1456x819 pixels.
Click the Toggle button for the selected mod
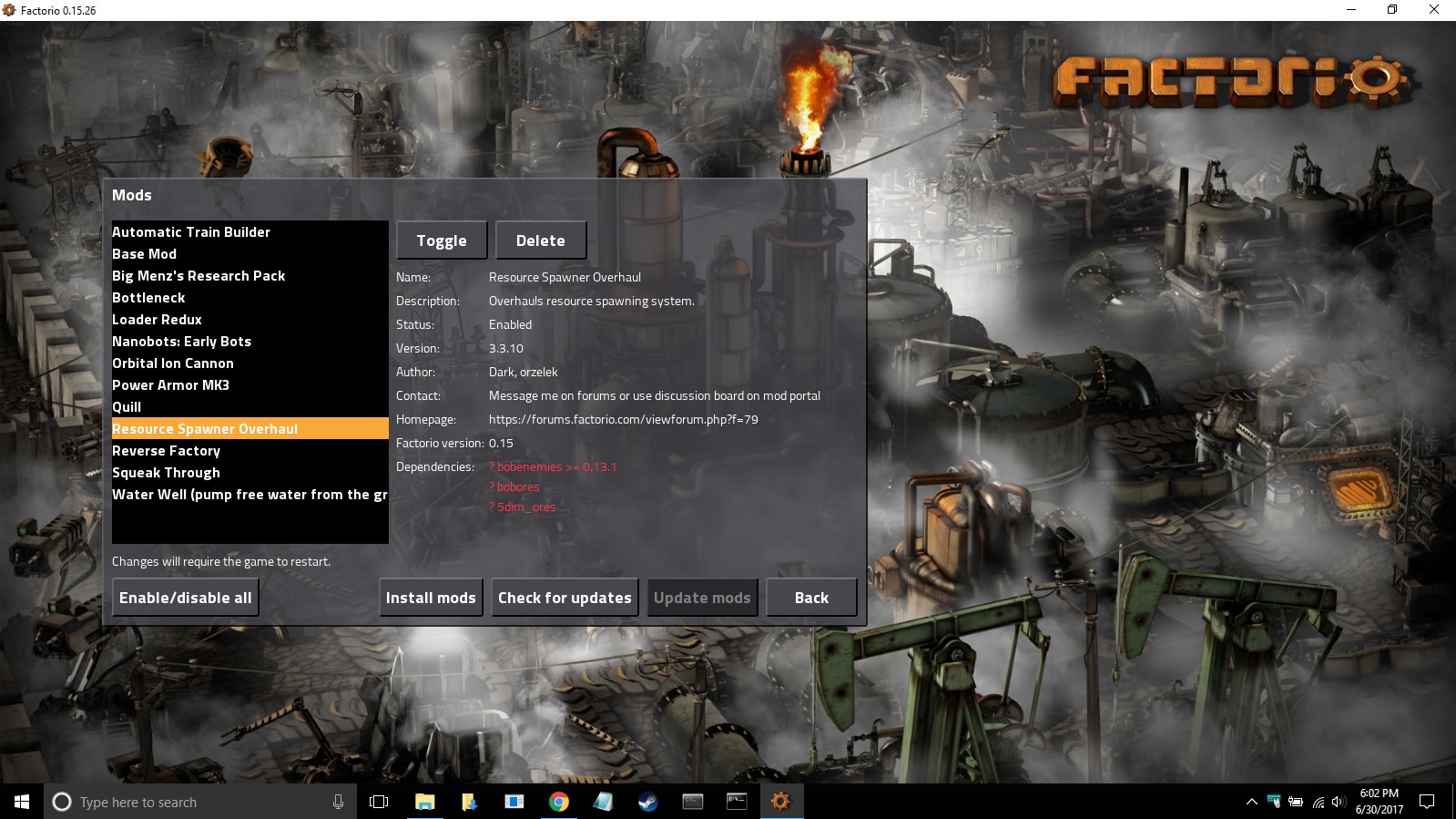pyautogui.click(x=442, y=241)
